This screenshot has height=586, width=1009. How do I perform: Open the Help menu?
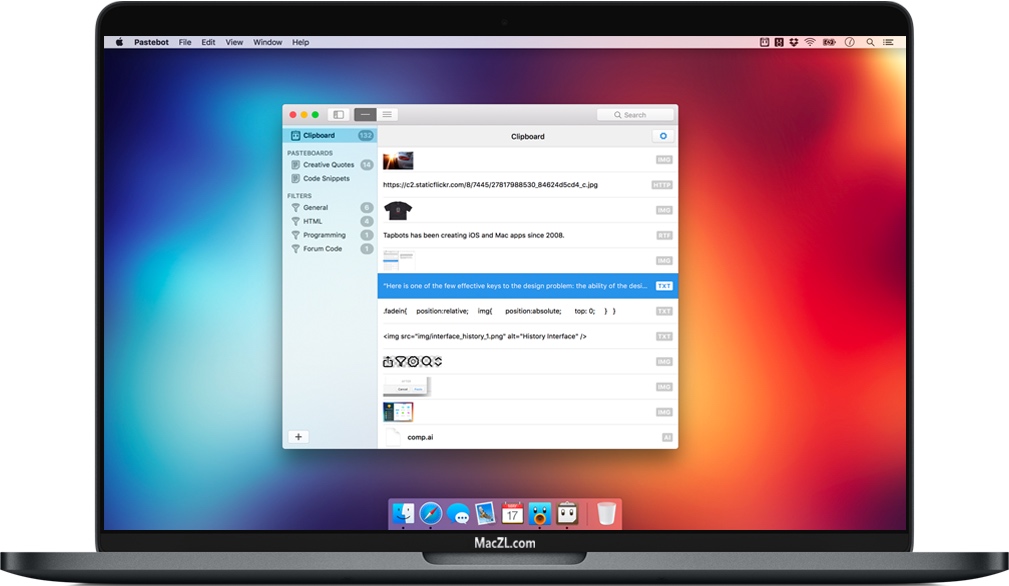pyautogui.click(x=301, y=42)
